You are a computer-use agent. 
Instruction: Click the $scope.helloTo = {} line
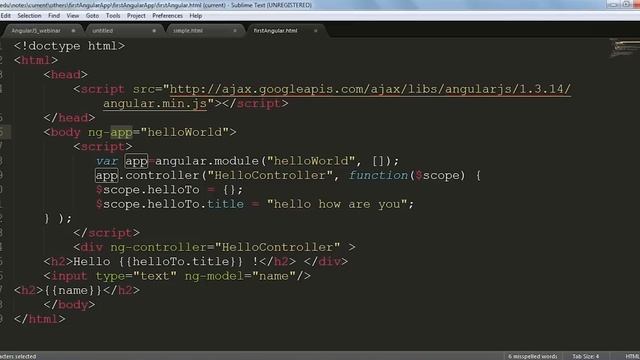click(169, 190)
